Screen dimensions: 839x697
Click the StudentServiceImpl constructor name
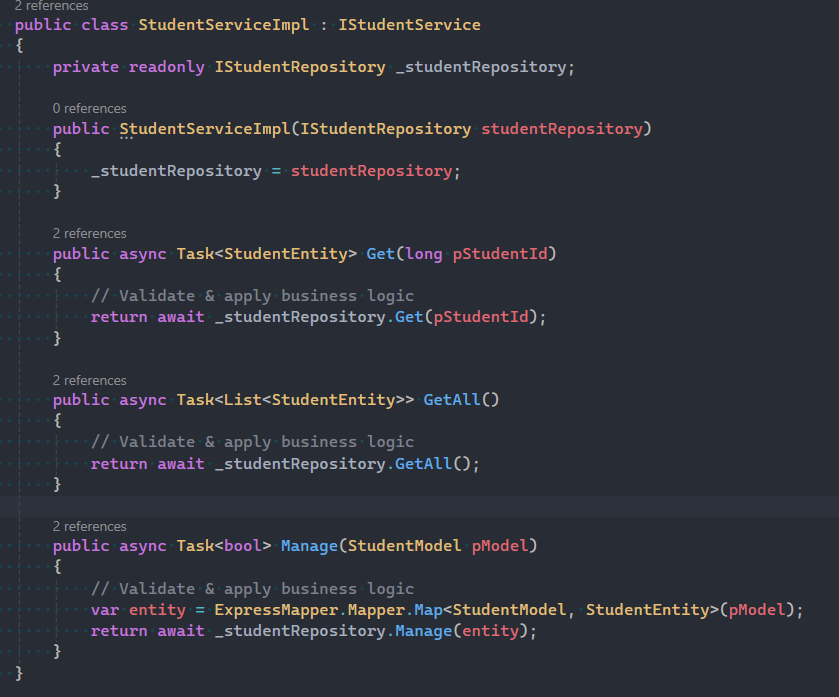[x=204, y=129]
